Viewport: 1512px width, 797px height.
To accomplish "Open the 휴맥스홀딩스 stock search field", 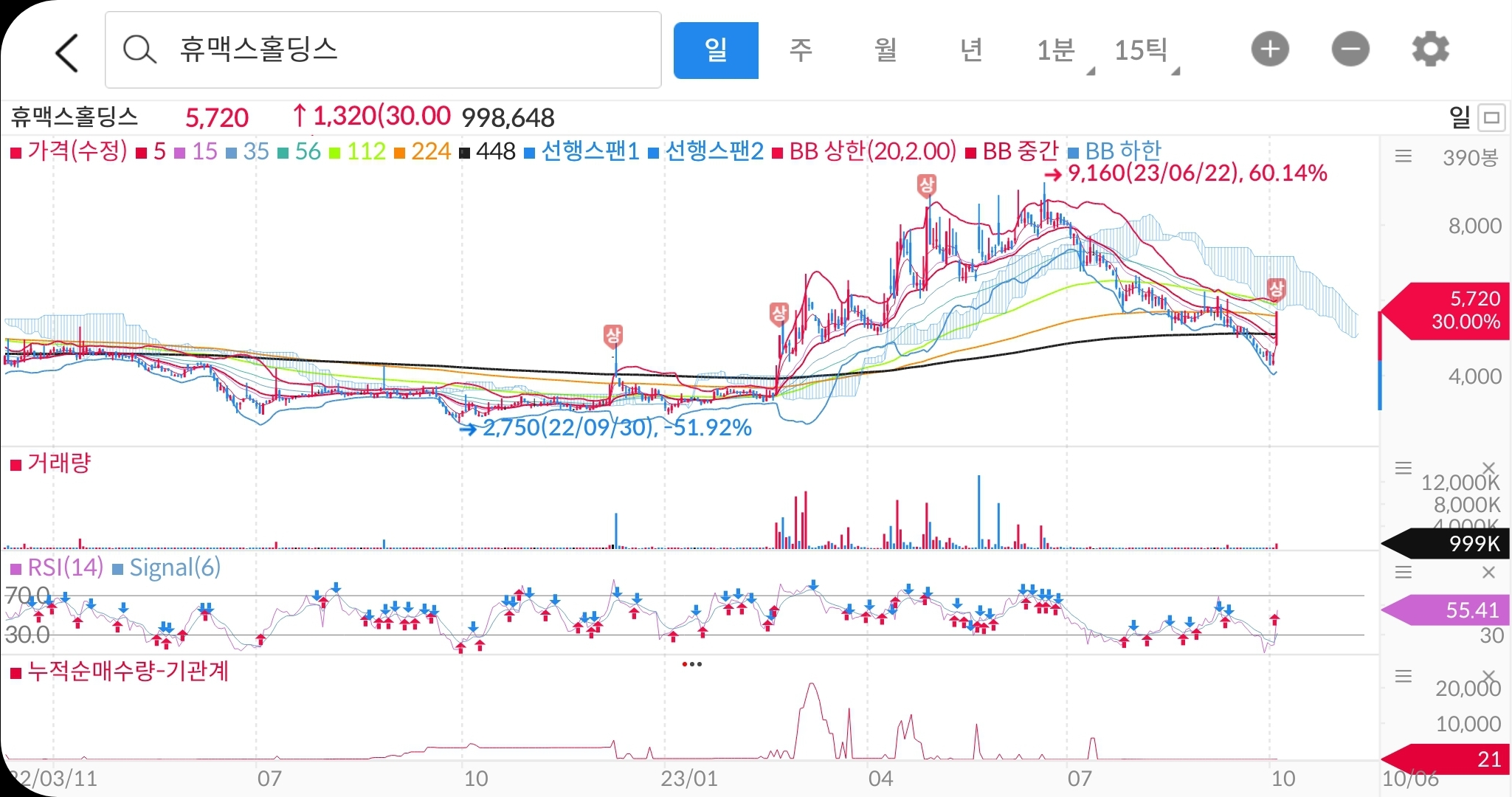I will 383,50.
